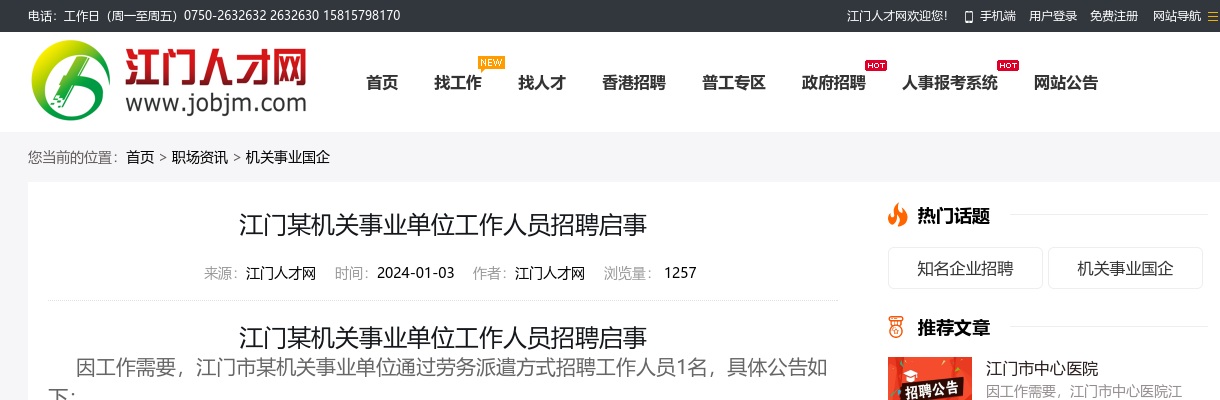1220x400 pixels.
Task: Open the 网站公告 navigation item
Action: click(x=1066, y=83)
